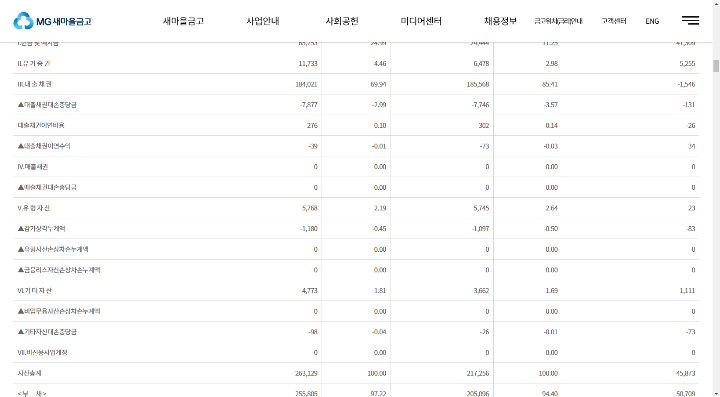Click the value 205,096

(478, 393)
